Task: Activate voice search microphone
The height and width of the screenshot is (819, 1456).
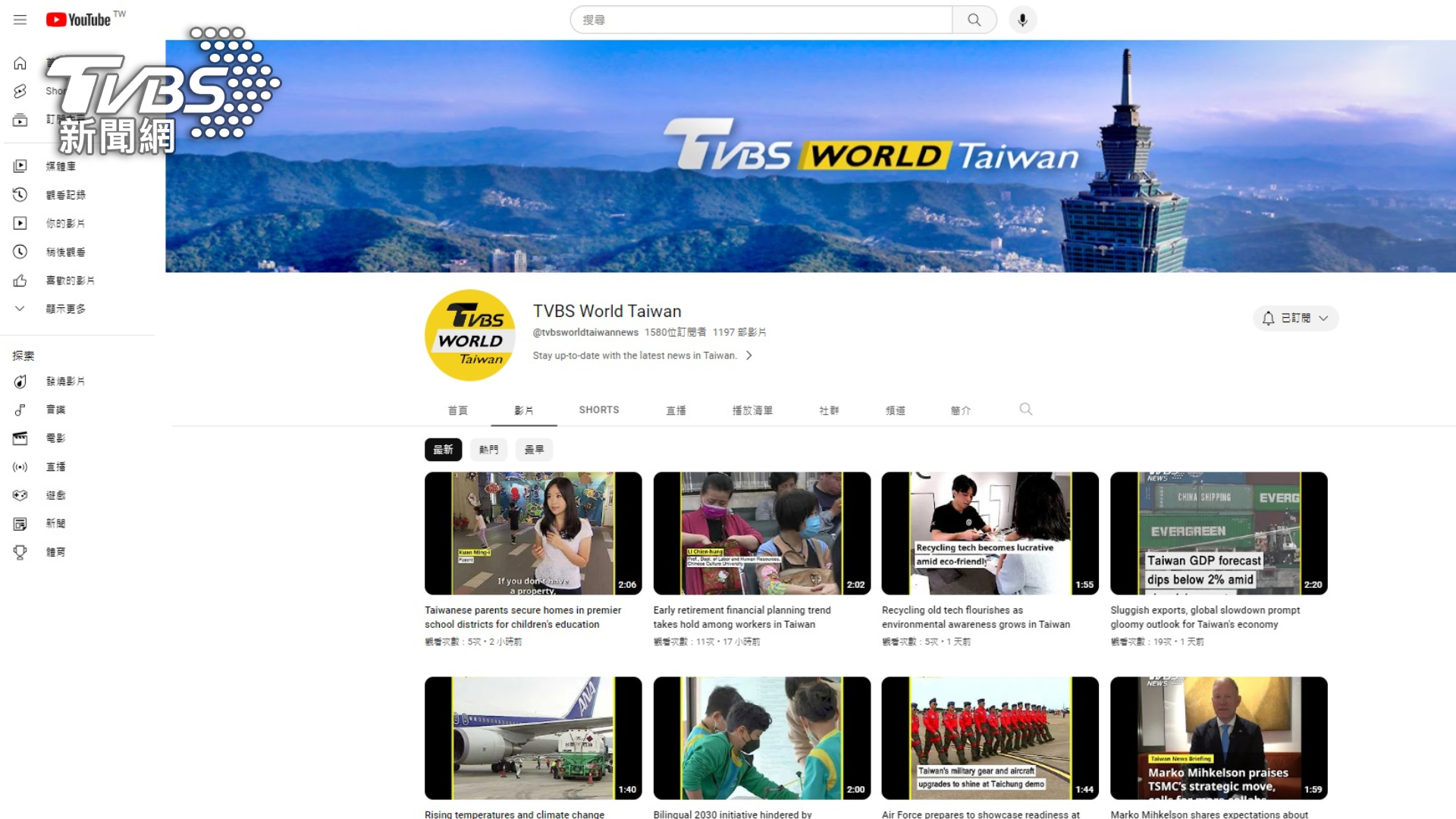Action: coord(1022,20)
